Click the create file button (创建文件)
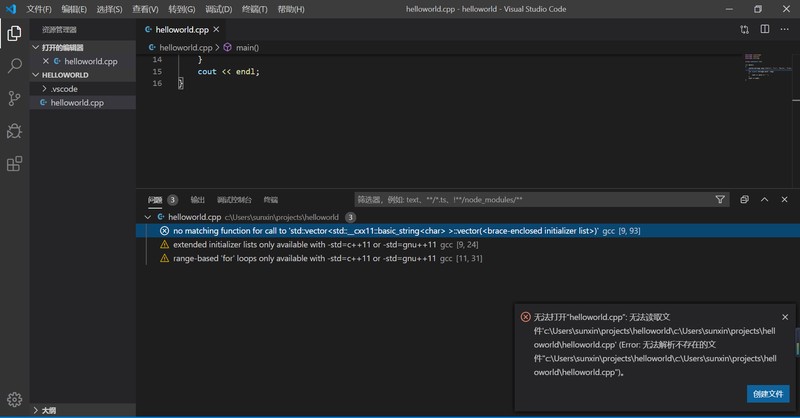Image resolution: width=800 pixels, height=418 pixels. [768, 394]
